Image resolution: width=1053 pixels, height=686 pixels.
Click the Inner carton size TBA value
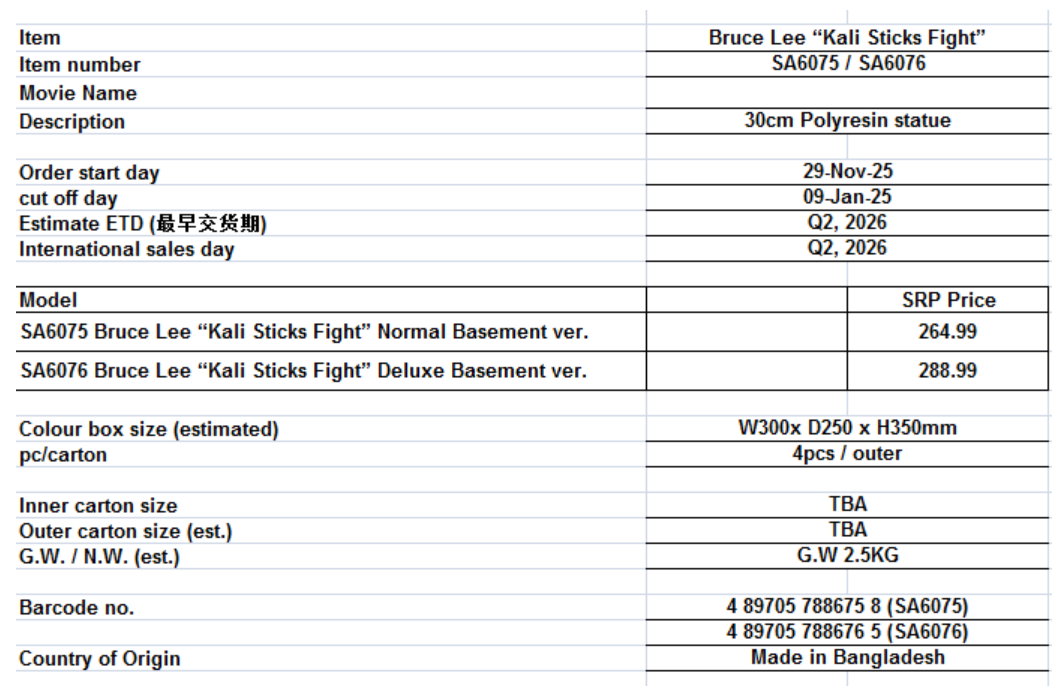pos(847,504)
